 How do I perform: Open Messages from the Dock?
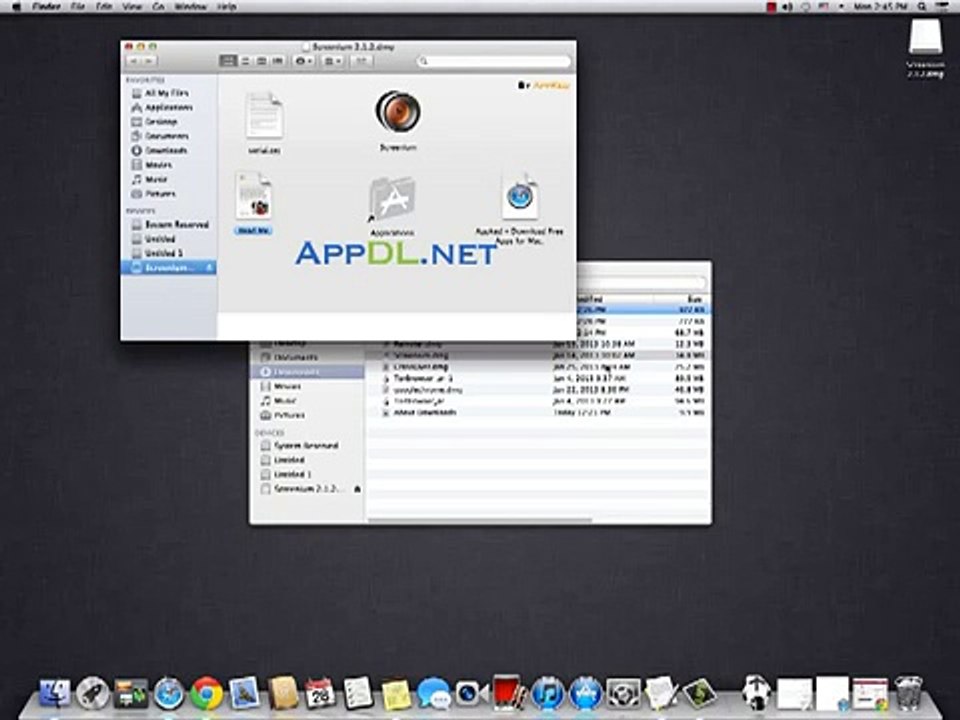click(x=433, y=693)
